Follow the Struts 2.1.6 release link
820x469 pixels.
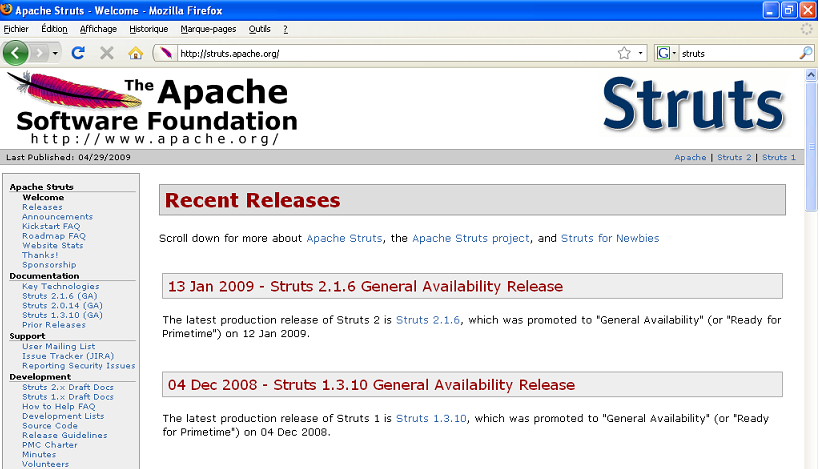(x=427, y=320)
